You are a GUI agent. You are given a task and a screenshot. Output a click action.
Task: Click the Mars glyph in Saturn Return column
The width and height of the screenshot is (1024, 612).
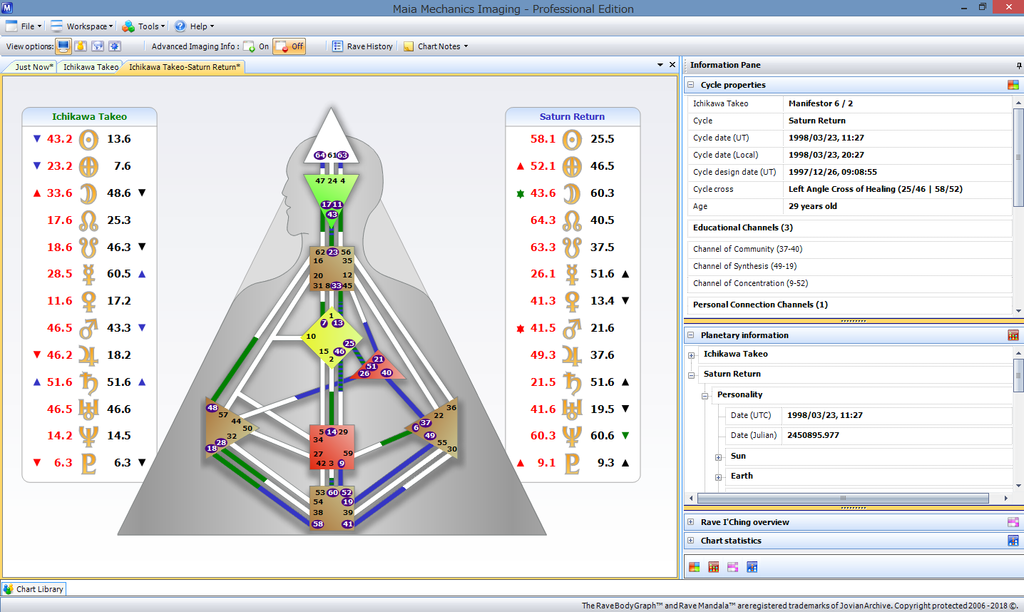tap(572, 328)
